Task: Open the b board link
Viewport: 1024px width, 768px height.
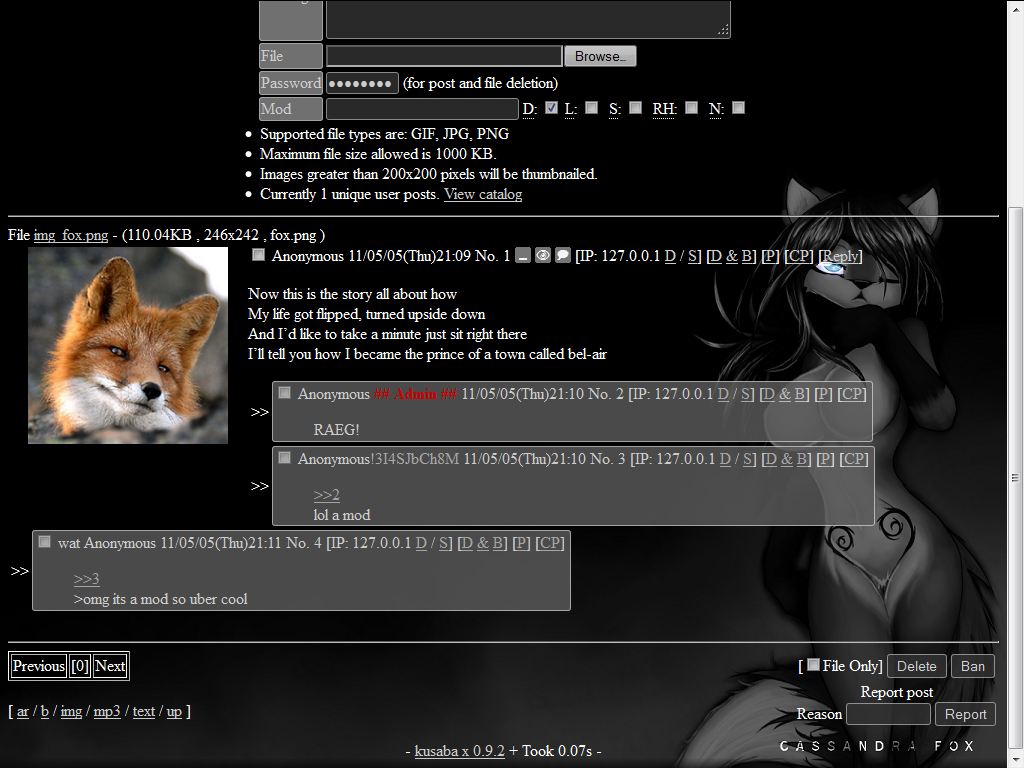Action: 44,711
